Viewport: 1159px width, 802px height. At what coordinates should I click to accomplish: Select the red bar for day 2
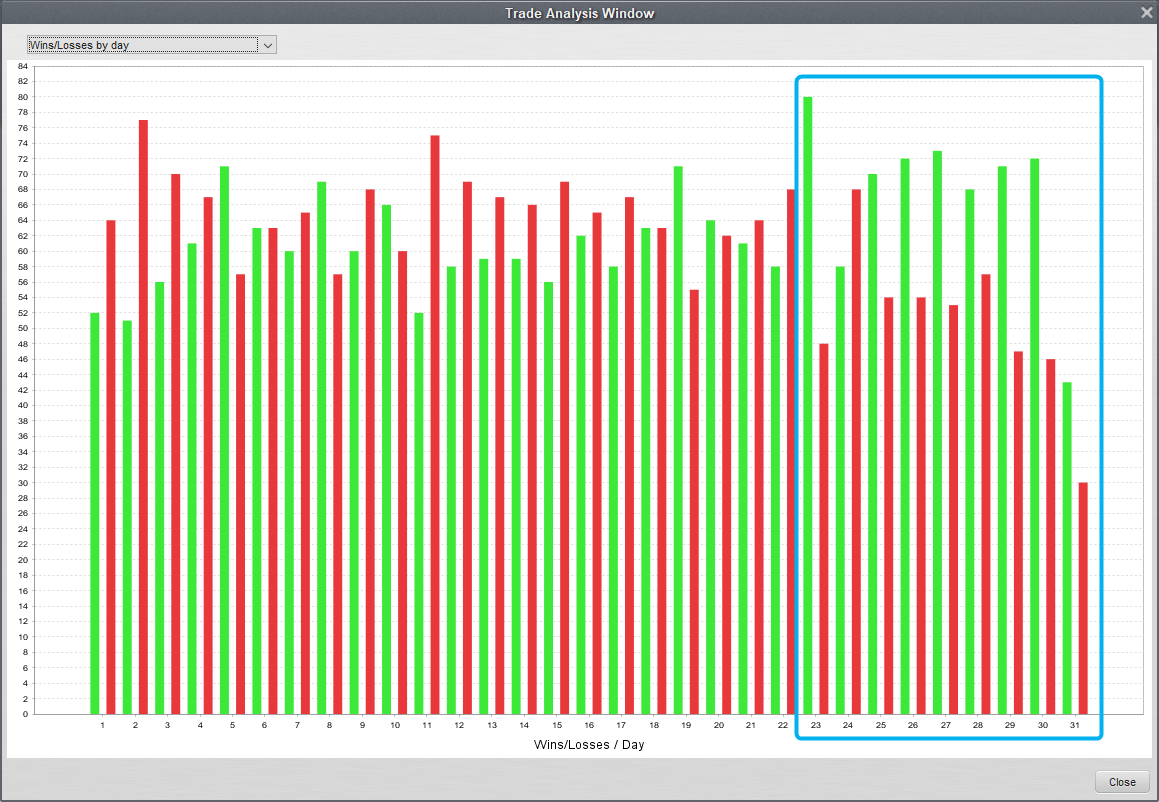coord(143,417)
